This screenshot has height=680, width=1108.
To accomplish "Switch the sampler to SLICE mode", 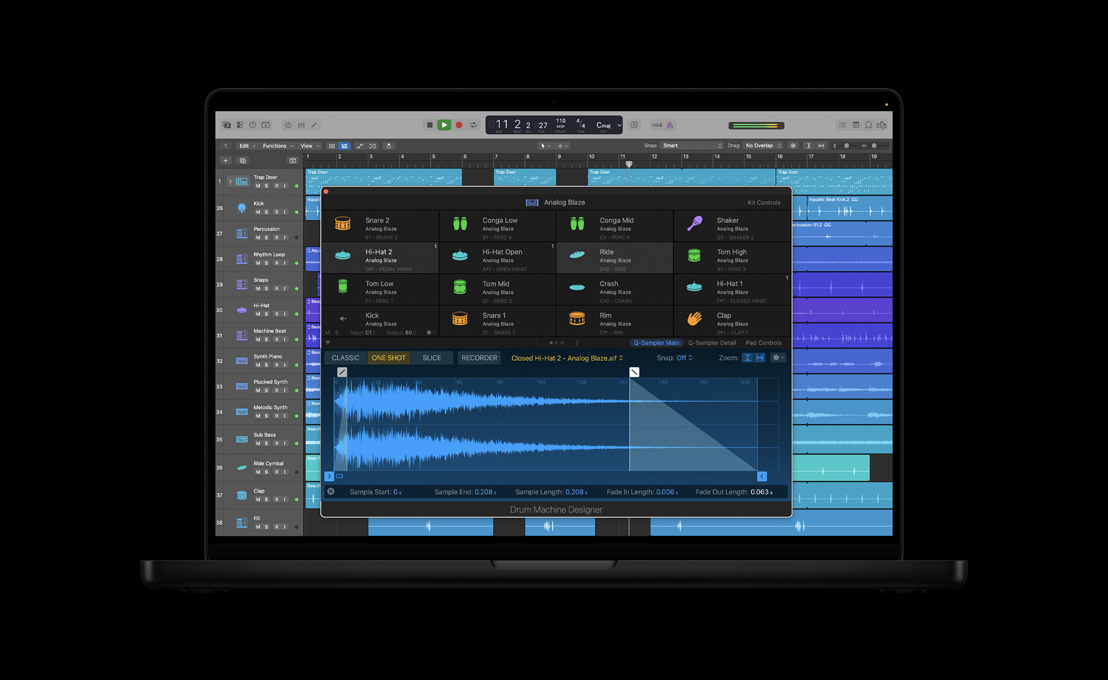I will [432, 357].
